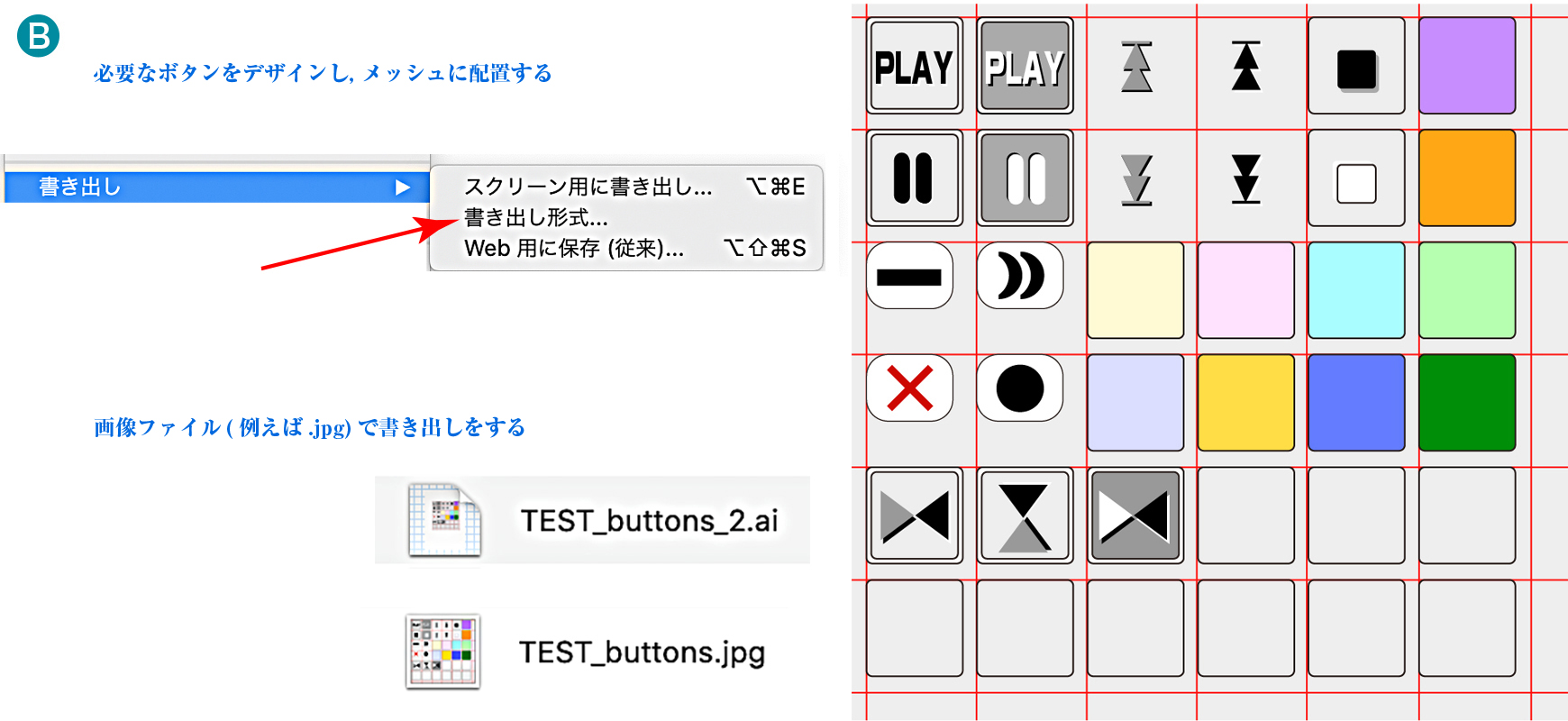Expand the 書き出し submenu arrow

pyautogui.click(x=402, y=187)
